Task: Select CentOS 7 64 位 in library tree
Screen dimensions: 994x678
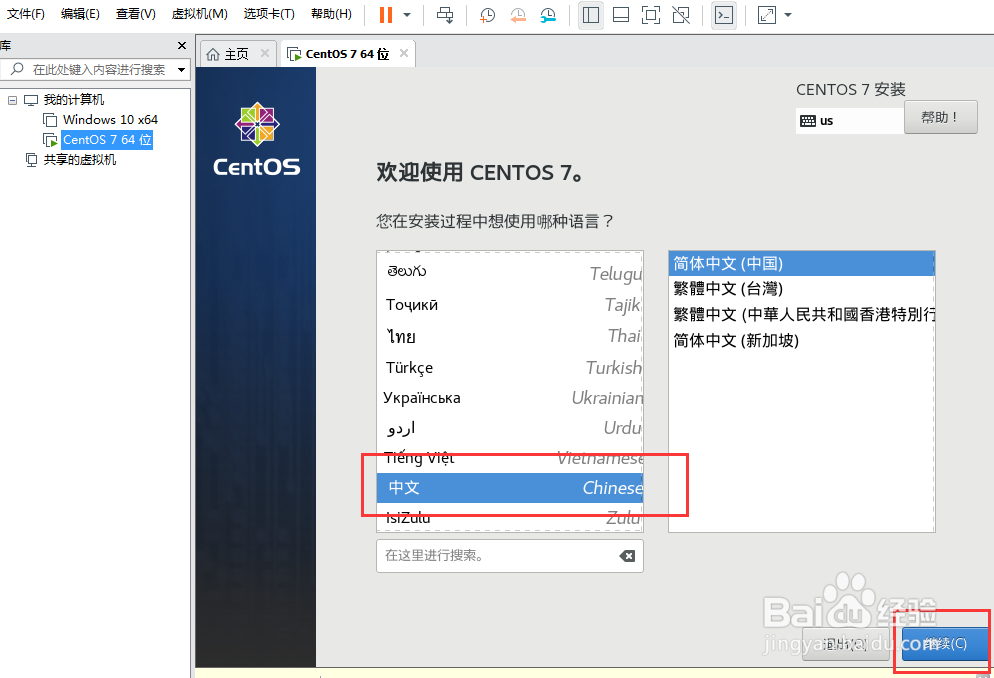Action: pos(106,139)
